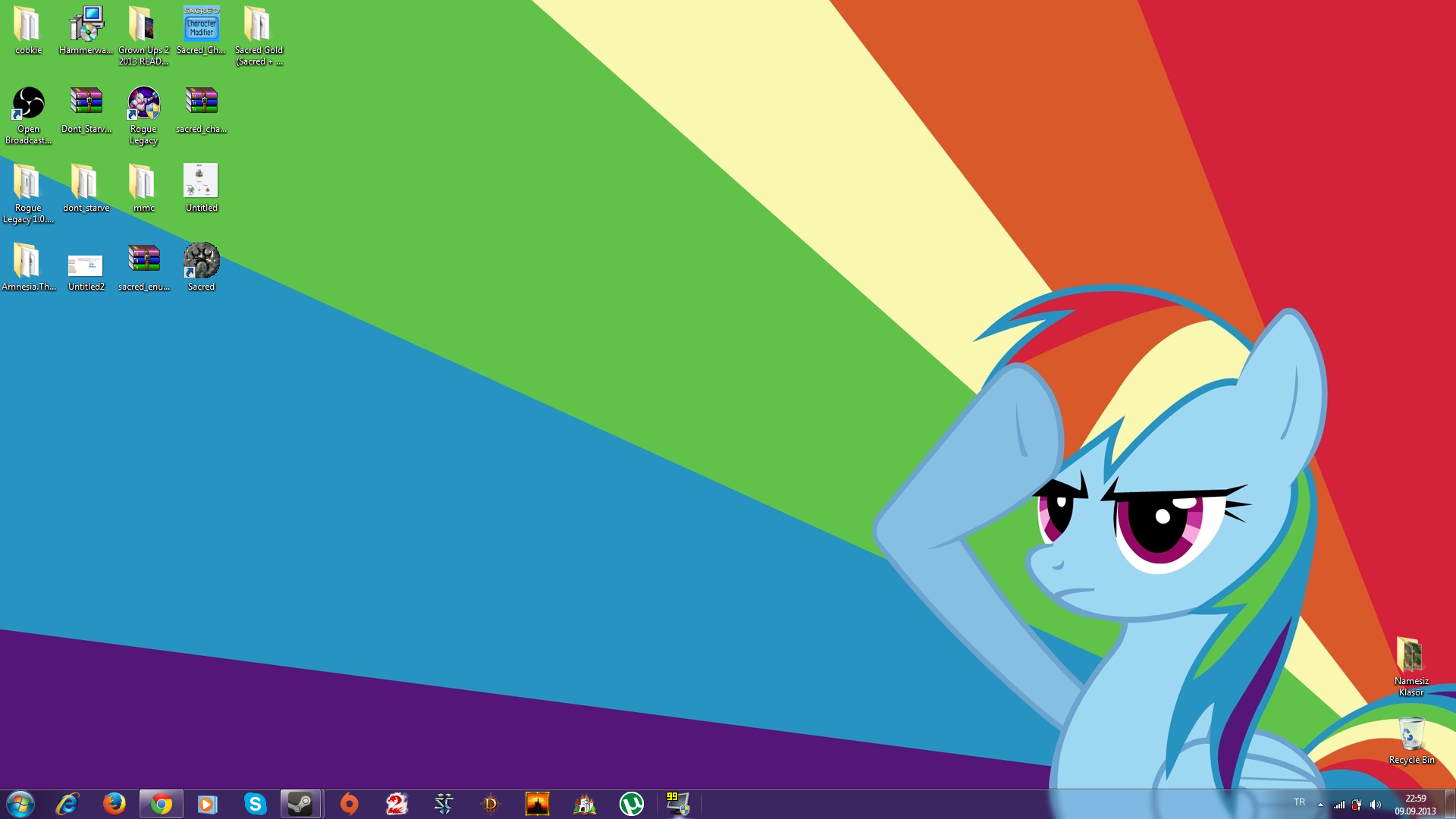Launch Origin from the taskbar
This screenshot has height=819, width=1456.
pyautogui.click(x=350, y=804)
